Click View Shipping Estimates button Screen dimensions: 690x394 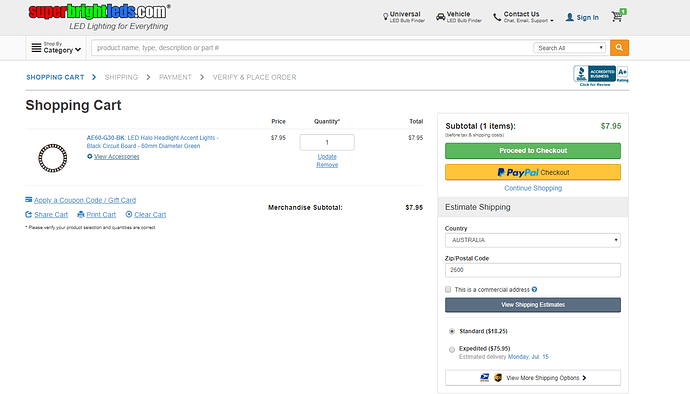[533, 305]
